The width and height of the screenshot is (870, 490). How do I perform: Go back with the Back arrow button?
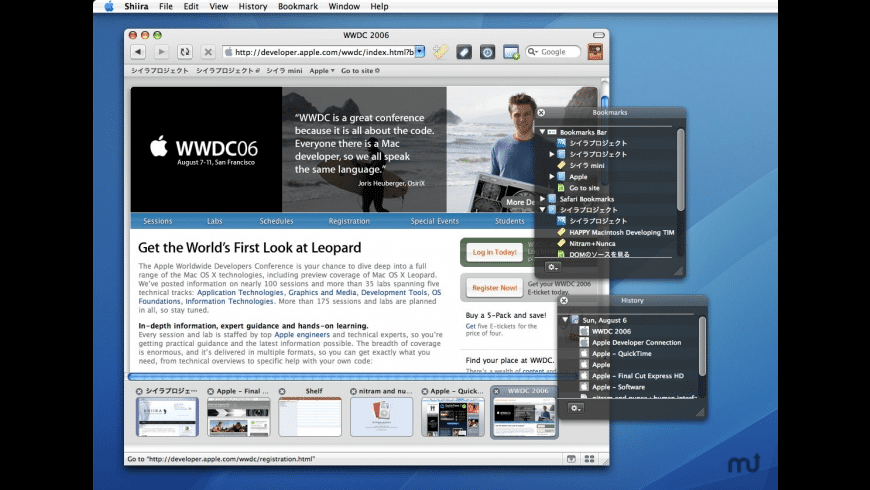click(138, 52)
